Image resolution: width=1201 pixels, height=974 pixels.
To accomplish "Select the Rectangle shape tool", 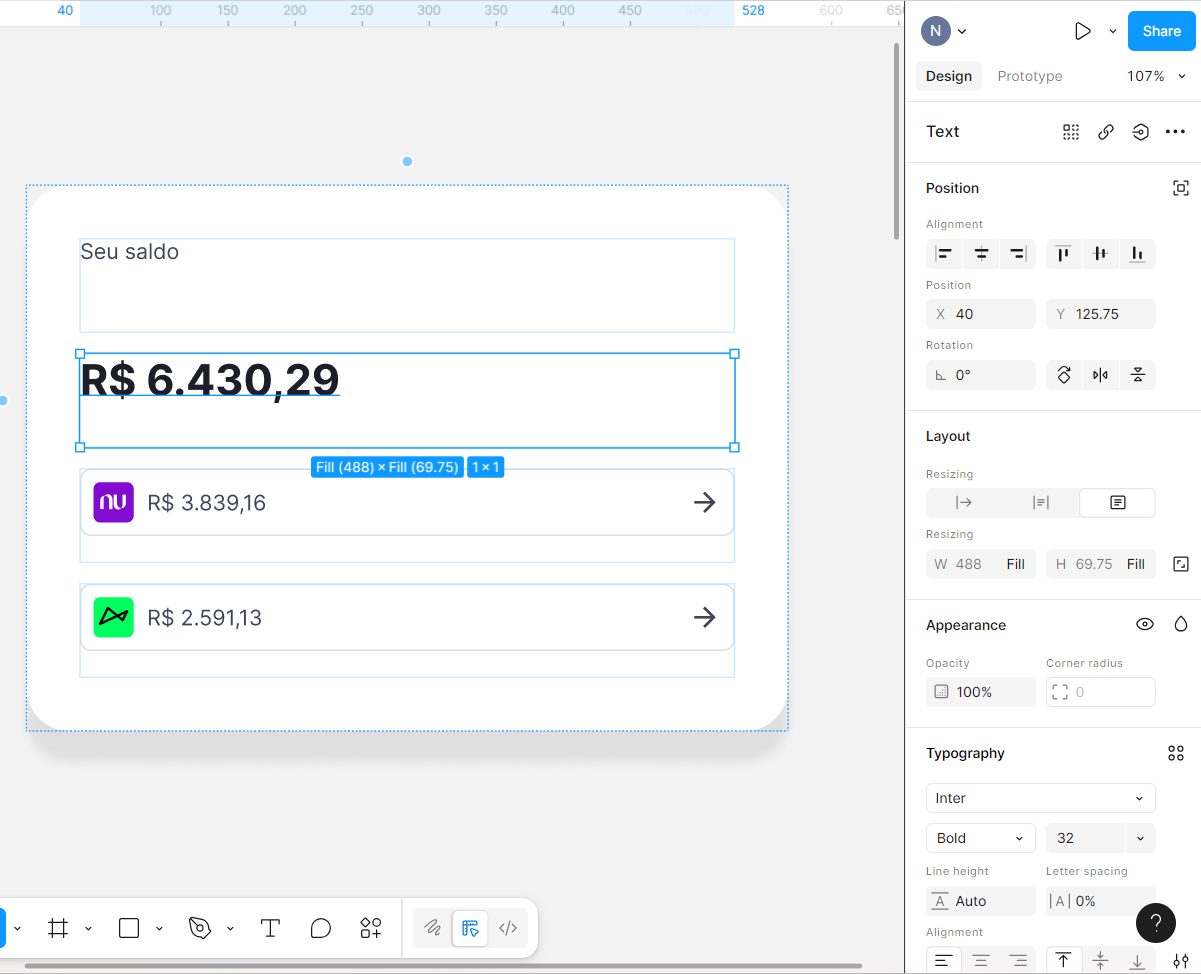I will pyautogui.click(x=129, y=928).
